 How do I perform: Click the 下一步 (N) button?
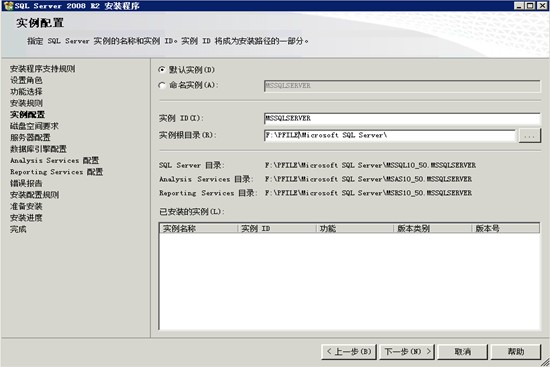pyautogui.click(x=407, y=352)
